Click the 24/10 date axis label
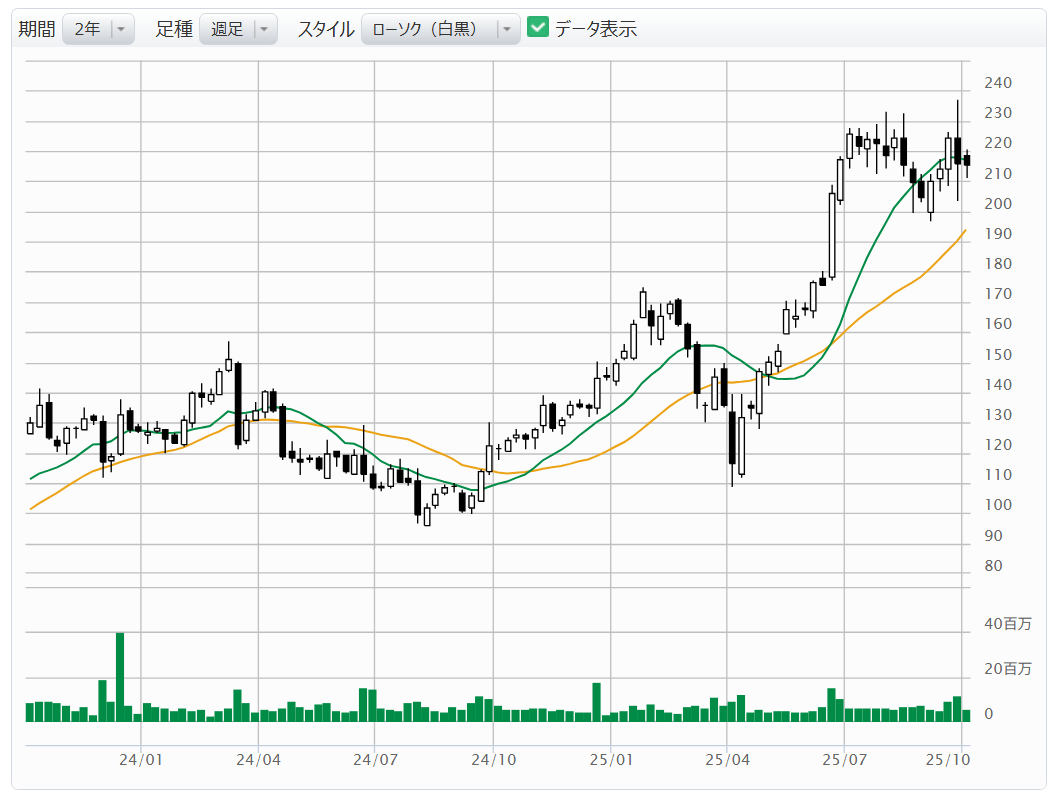 pyautogui.click(x=493, y=759)
